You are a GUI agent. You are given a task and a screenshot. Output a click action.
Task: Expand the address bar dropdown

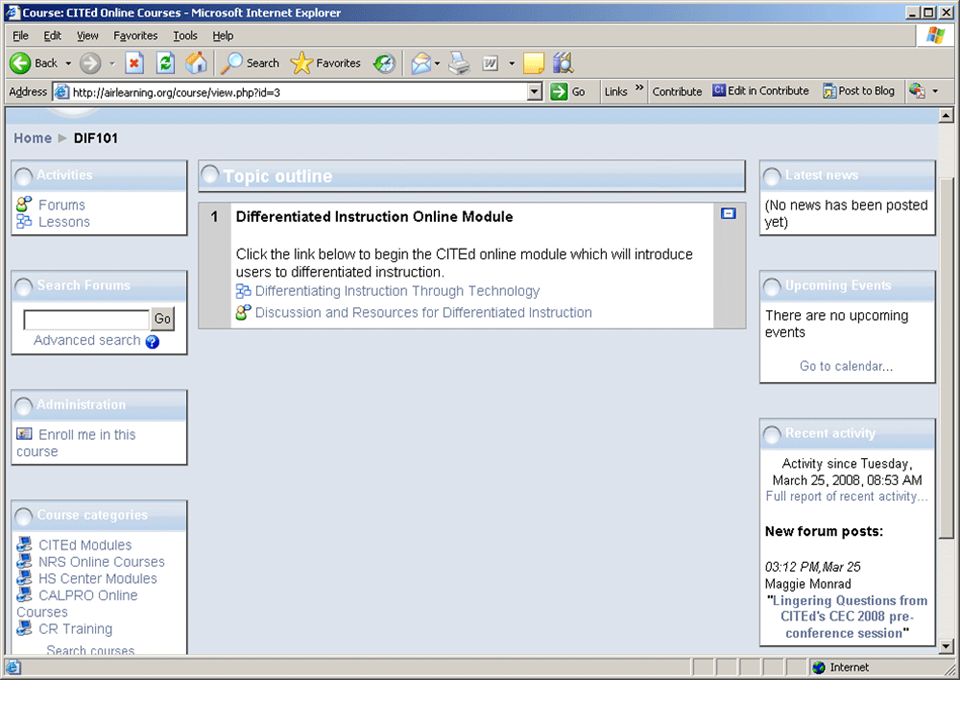click(534, 92)
